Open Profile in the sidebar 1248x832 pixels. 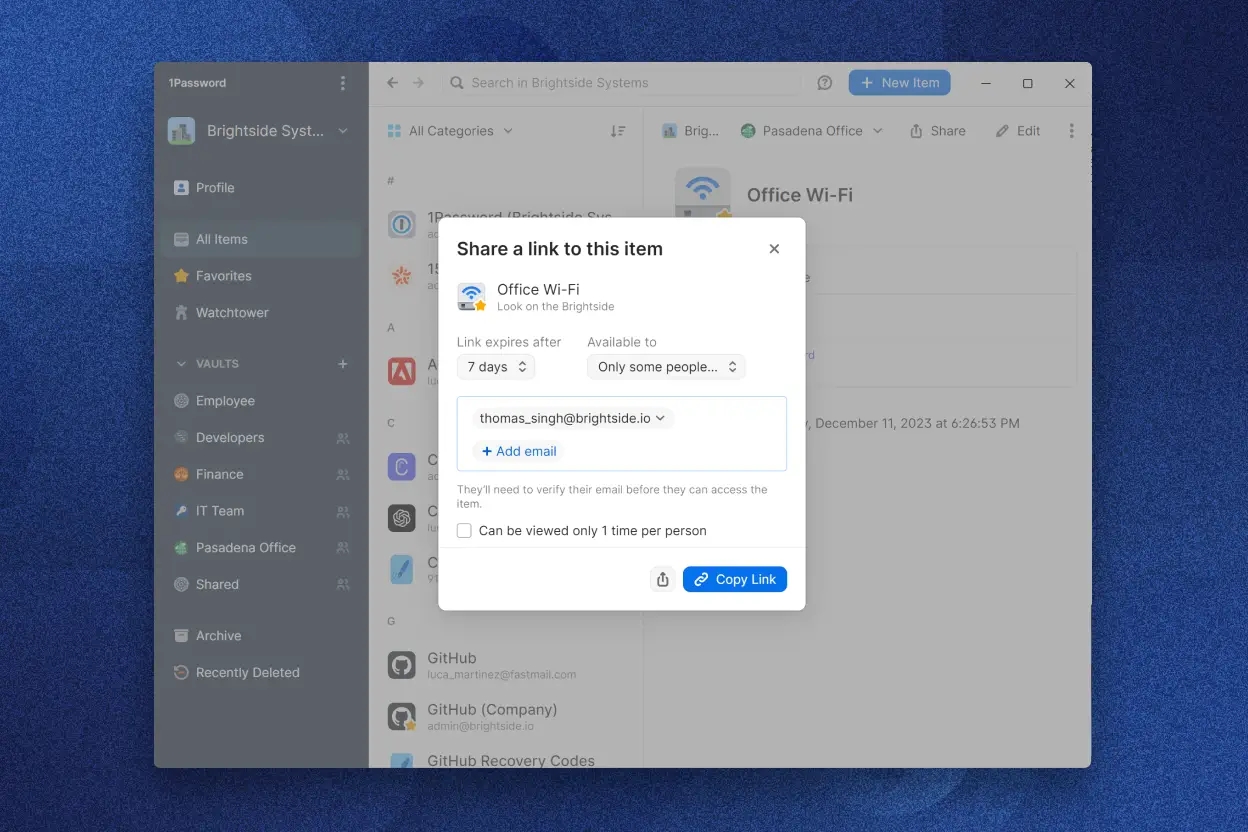click(x=262, y=187)
